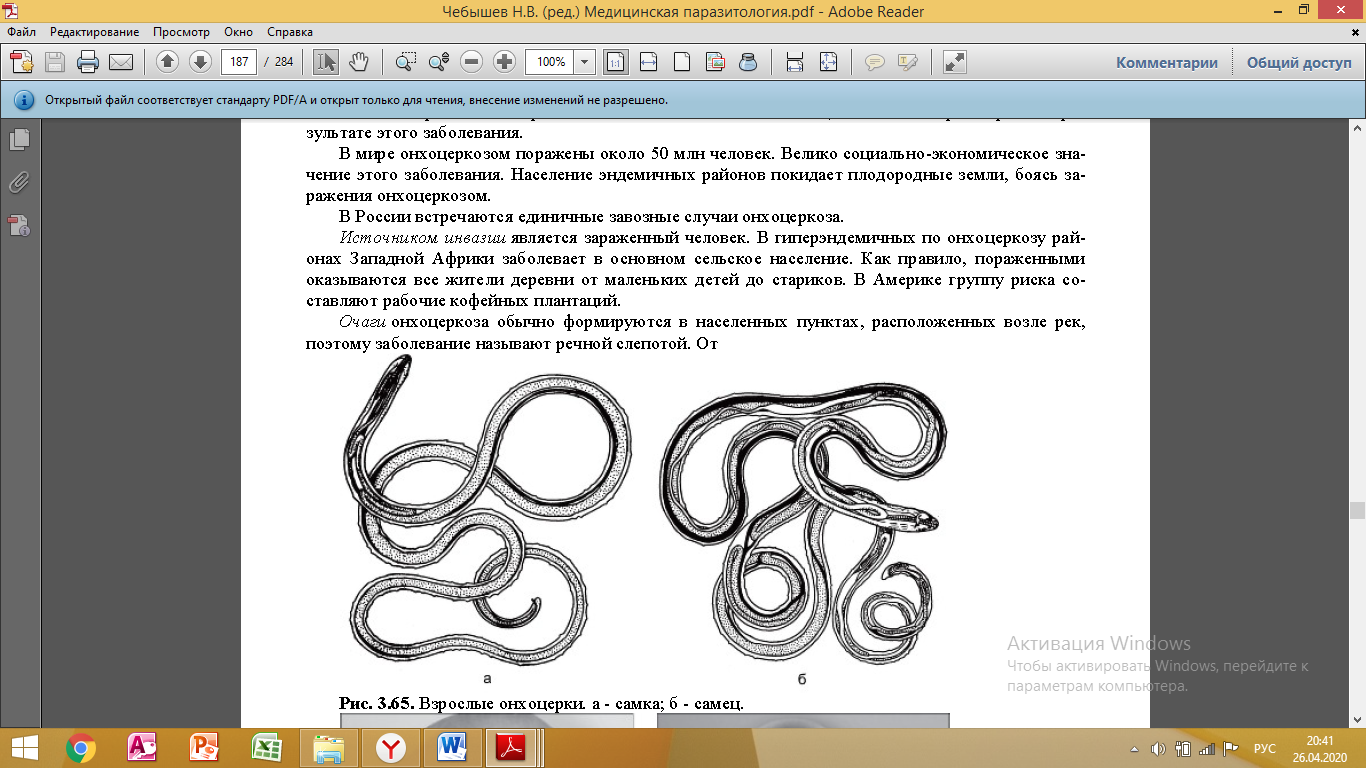Screen dimensions: 1366x768
Task: Click italic phrase Источником инвазии
Action: (423, 239)
